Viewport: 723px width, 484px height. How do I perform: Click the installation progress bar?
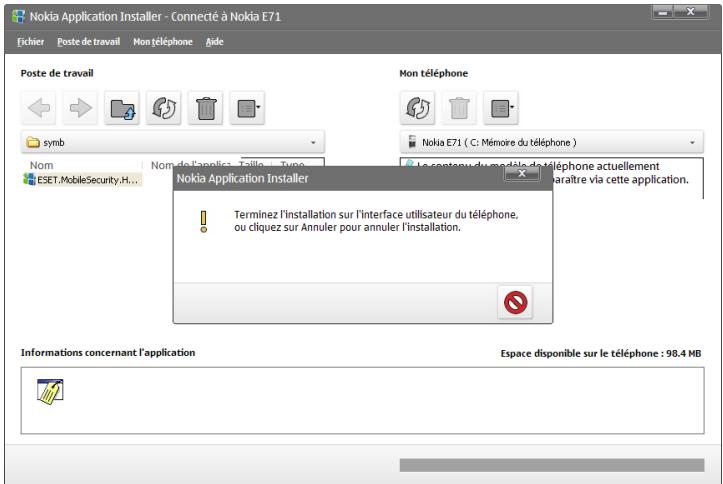[x=551, y=465]
